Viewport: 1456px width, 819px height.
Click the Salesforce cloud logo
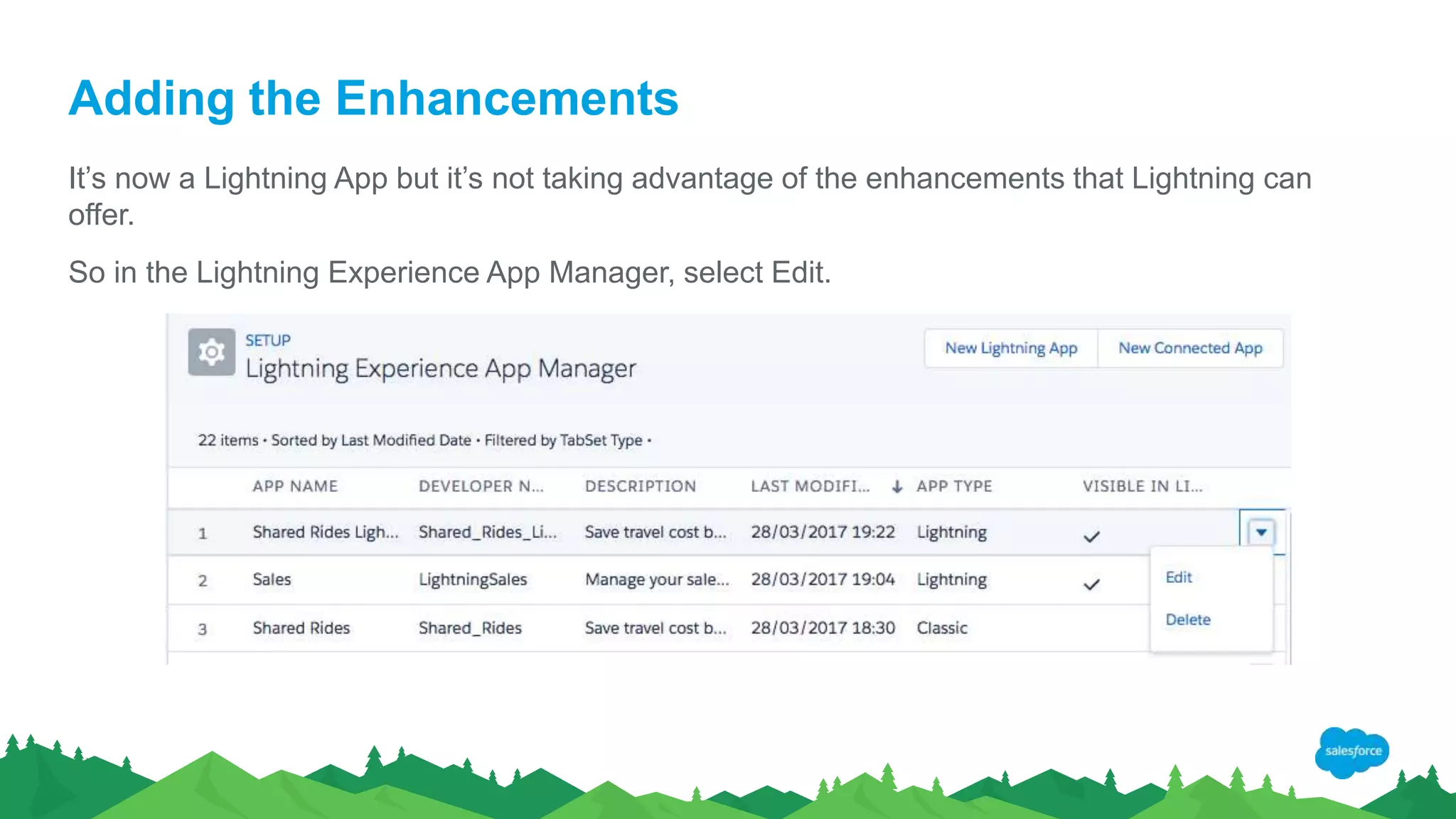pyautogui.click(x=1352, y=752)
